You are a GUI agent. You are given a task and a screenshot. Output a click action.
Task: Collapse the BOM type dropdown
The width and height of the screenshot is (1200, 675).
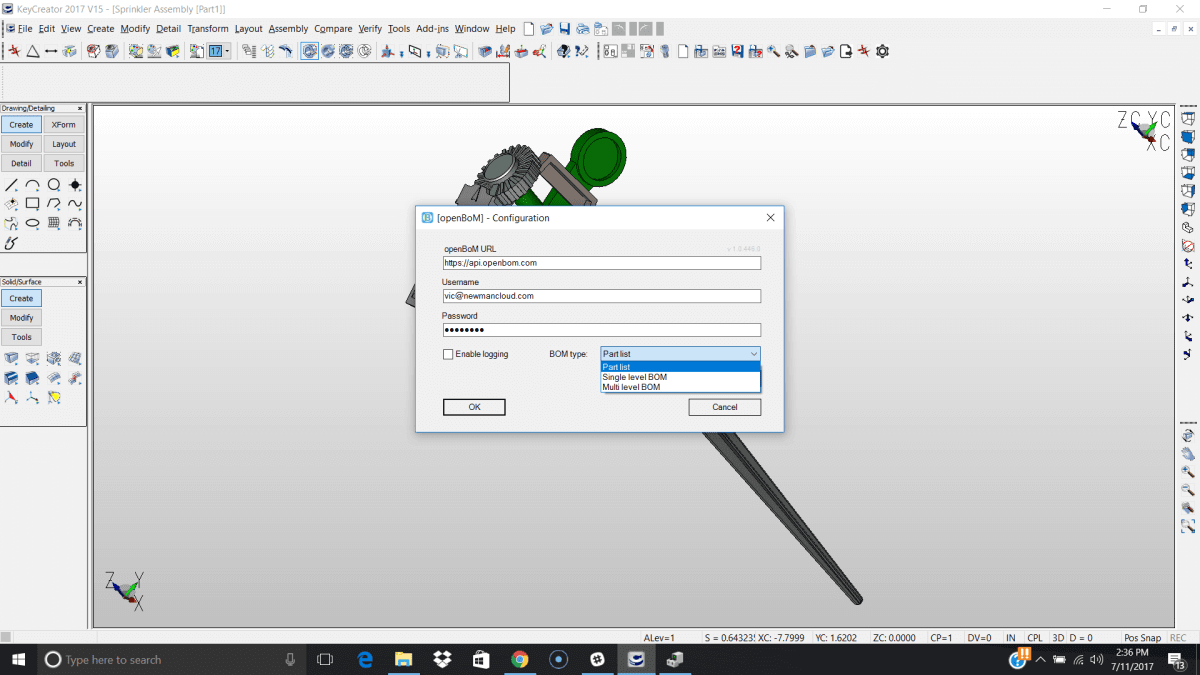pos(753,354)
